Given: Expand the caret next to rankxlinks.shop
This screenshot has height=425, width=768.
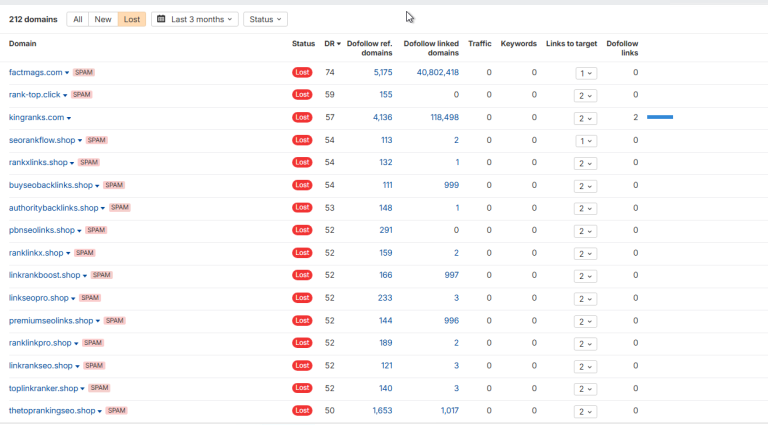Looking at the screenshot, I should click(72, 163).
